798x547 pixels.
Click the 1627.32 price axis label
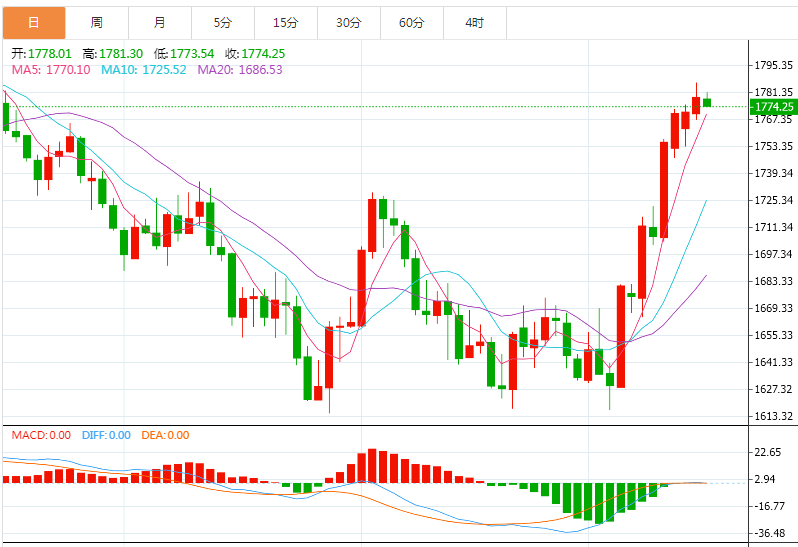[774, 389]
